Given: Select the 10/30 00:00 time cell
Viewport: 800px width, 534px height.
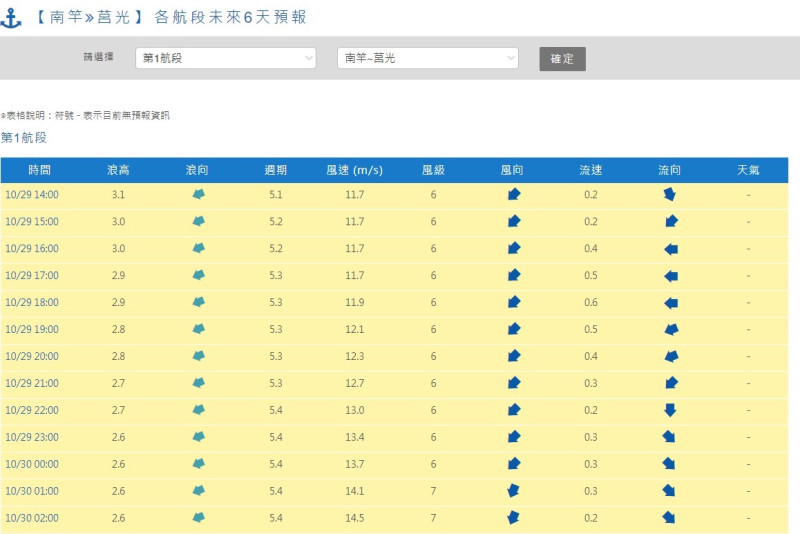Looking at the screenshot, I should (x=32, y=464).
